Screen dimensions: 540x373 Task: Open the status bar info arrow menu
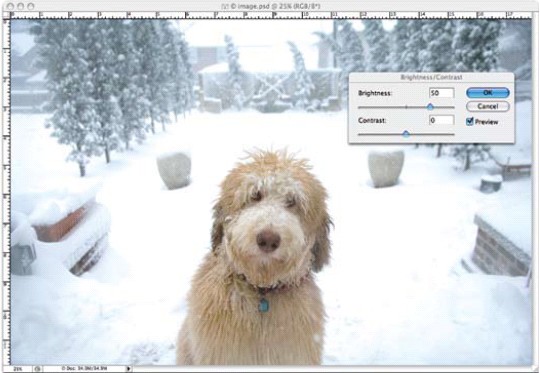[128, 369]
